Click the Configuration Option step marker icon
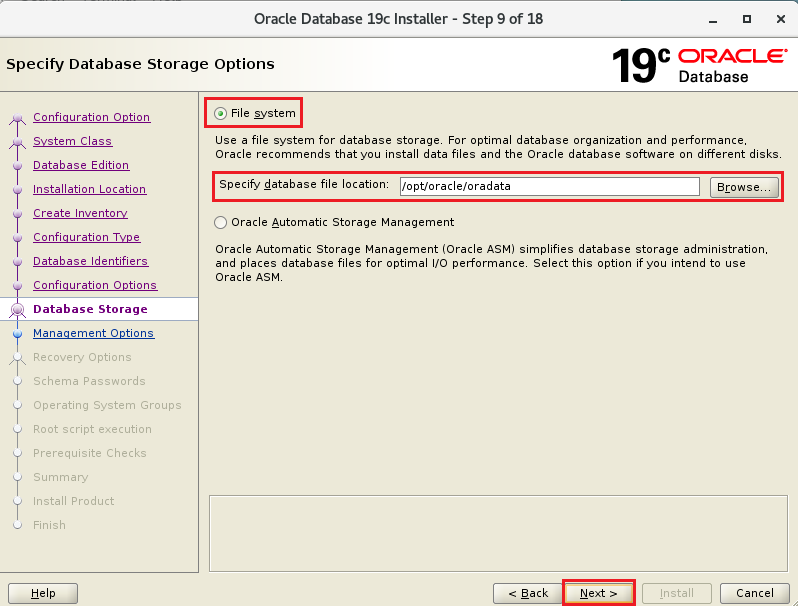The image size is (798, 606). coord(18,119)
